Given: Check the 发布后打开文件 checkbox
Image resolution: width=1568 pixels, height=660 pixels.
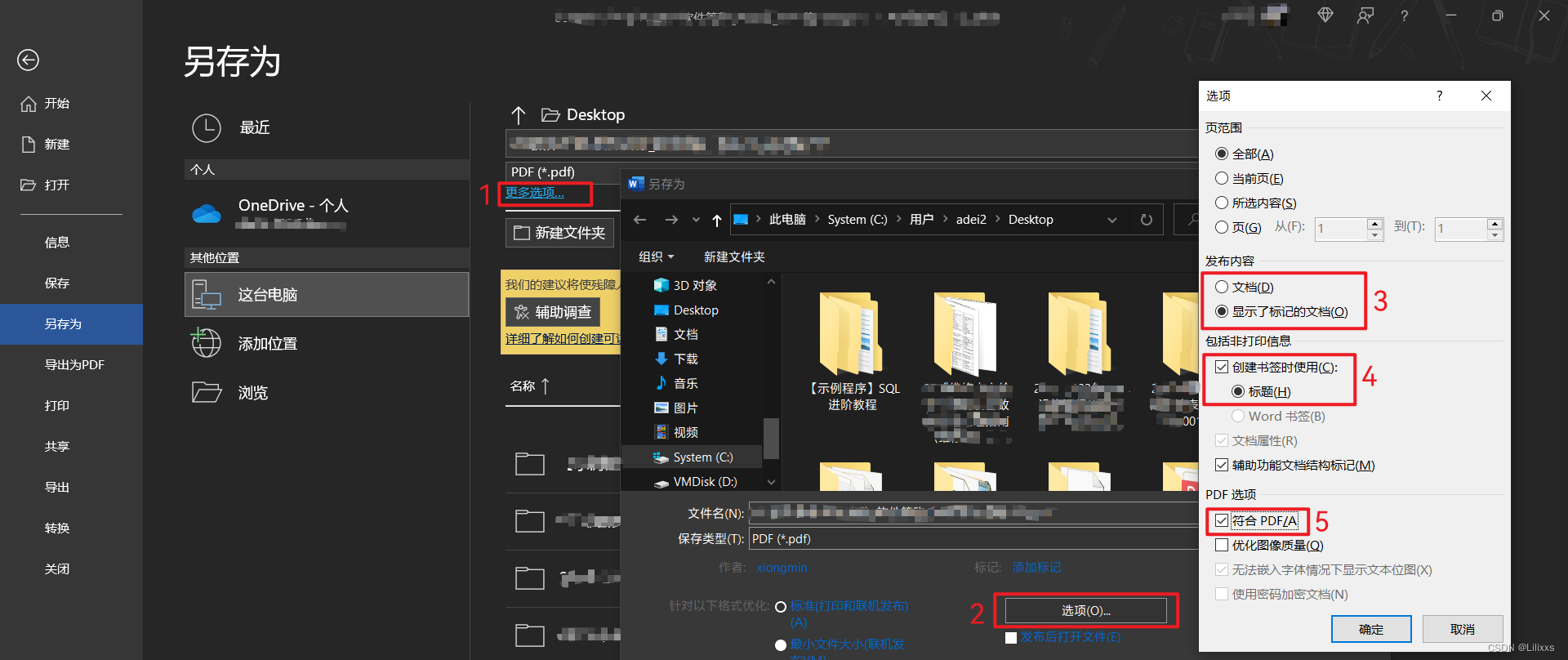Looking at the screenshot, I should pyautogui.click(x=1011, y=637).
